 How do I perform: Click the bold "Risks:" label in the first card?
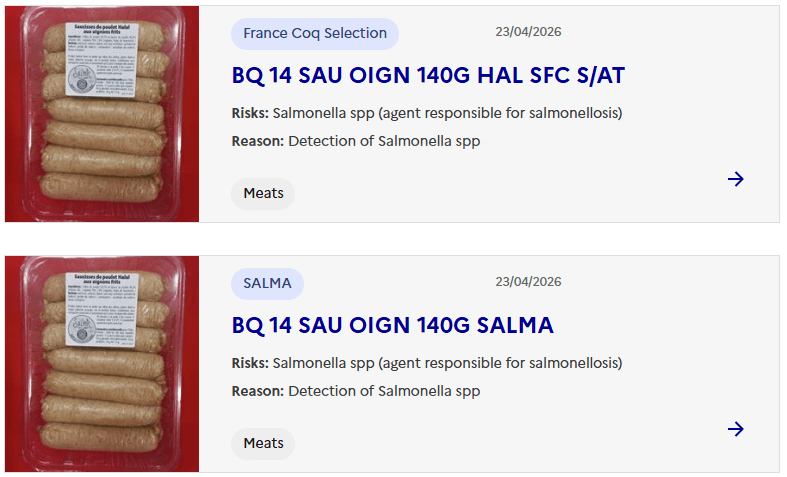pyautogui.click(x=250, y=113)
